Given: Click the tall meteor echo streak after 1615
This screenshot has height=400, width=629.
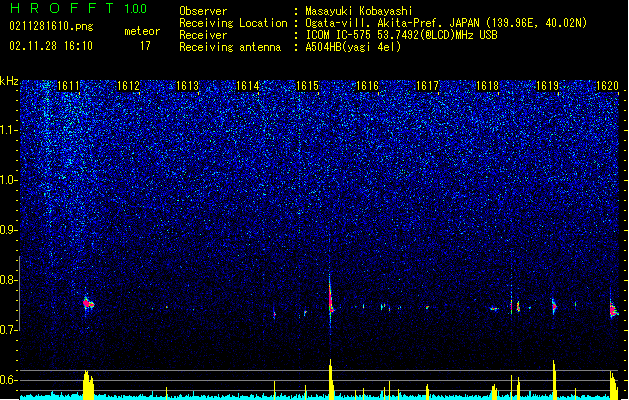Looking at the screenshot, I should click(x=331, y=299).
